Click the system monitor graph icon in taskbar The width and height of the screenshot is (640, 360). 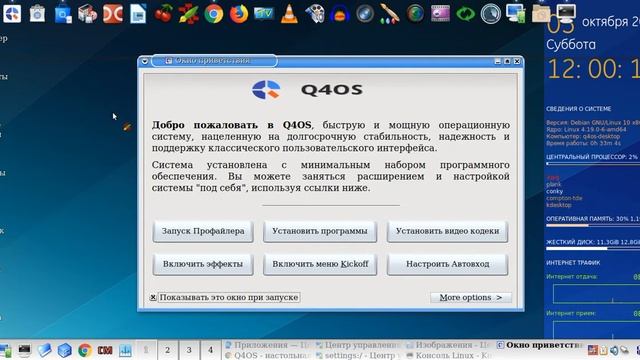(125, 350)
